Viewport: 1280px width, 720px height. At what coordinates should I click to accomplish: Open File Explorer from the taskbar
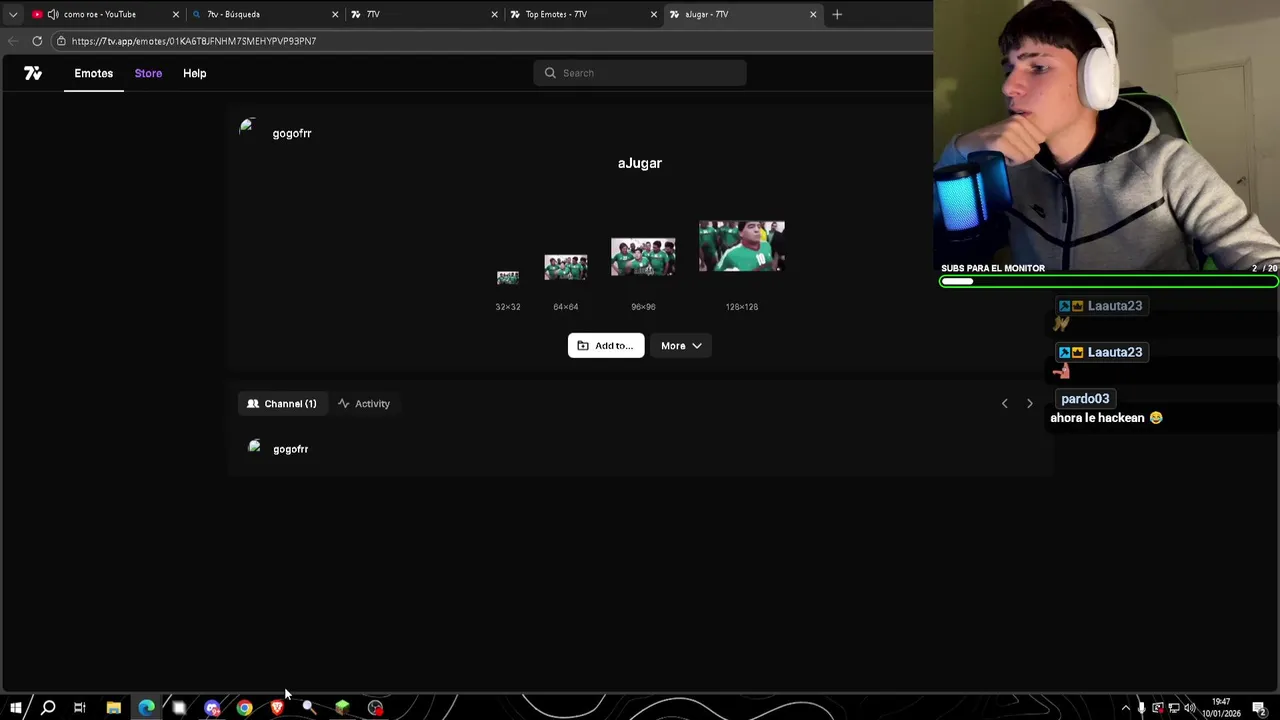tap(114, 708)
